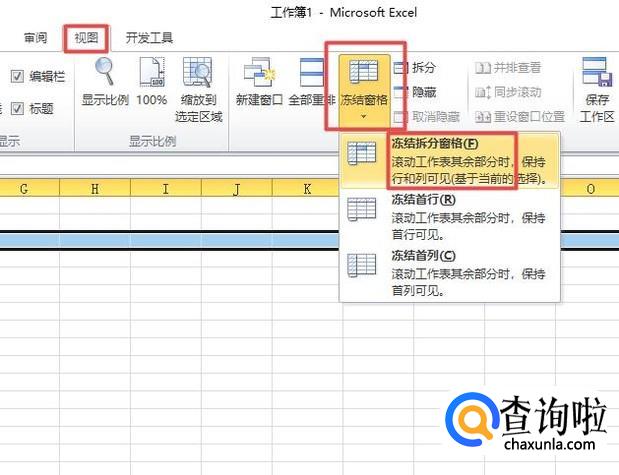
Task: Open the 开发工具 ribbon tab
Action: pos(149,38)
